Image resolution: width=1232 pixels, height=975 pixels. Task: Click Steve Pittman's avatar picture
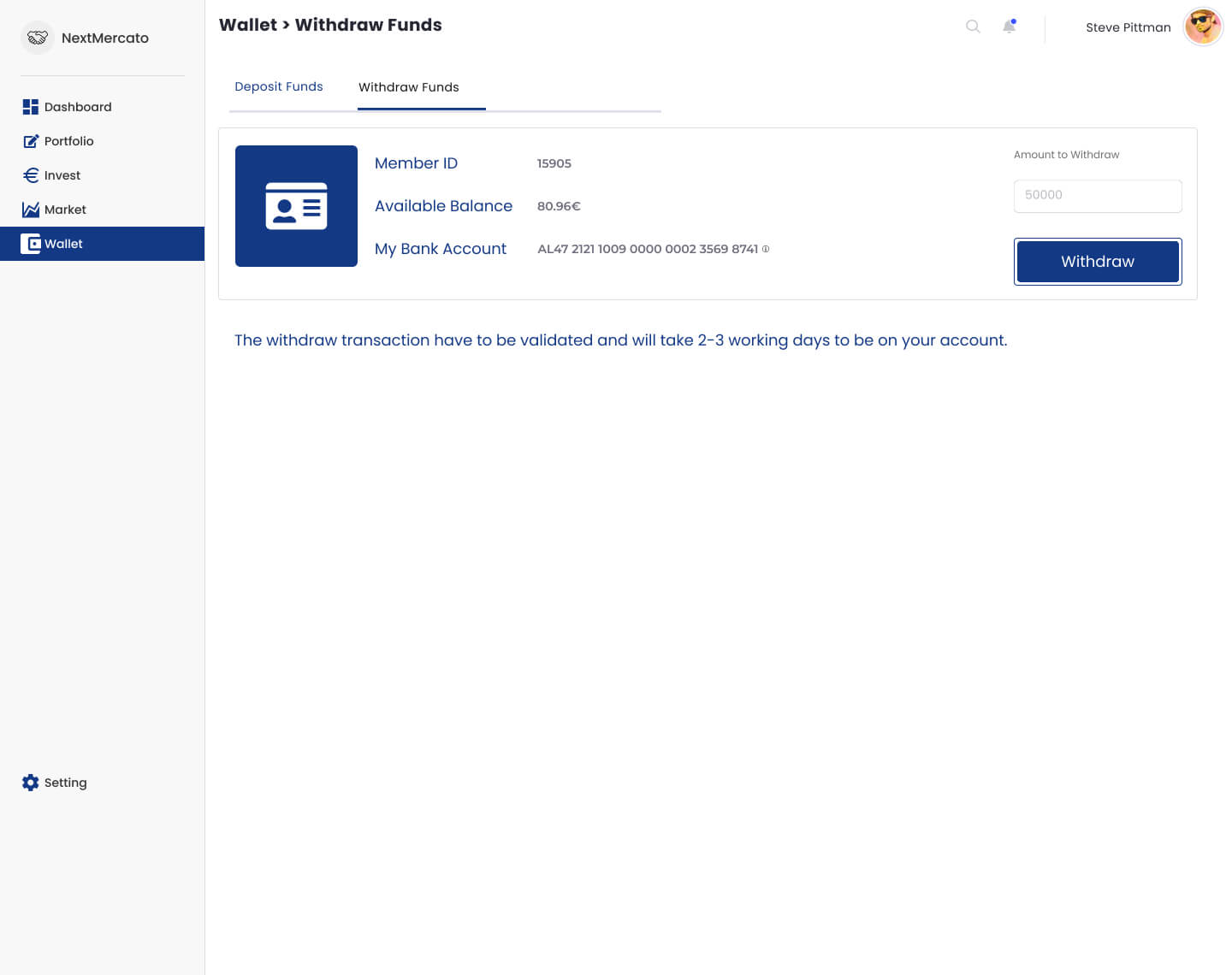[x=1203, y=27]
